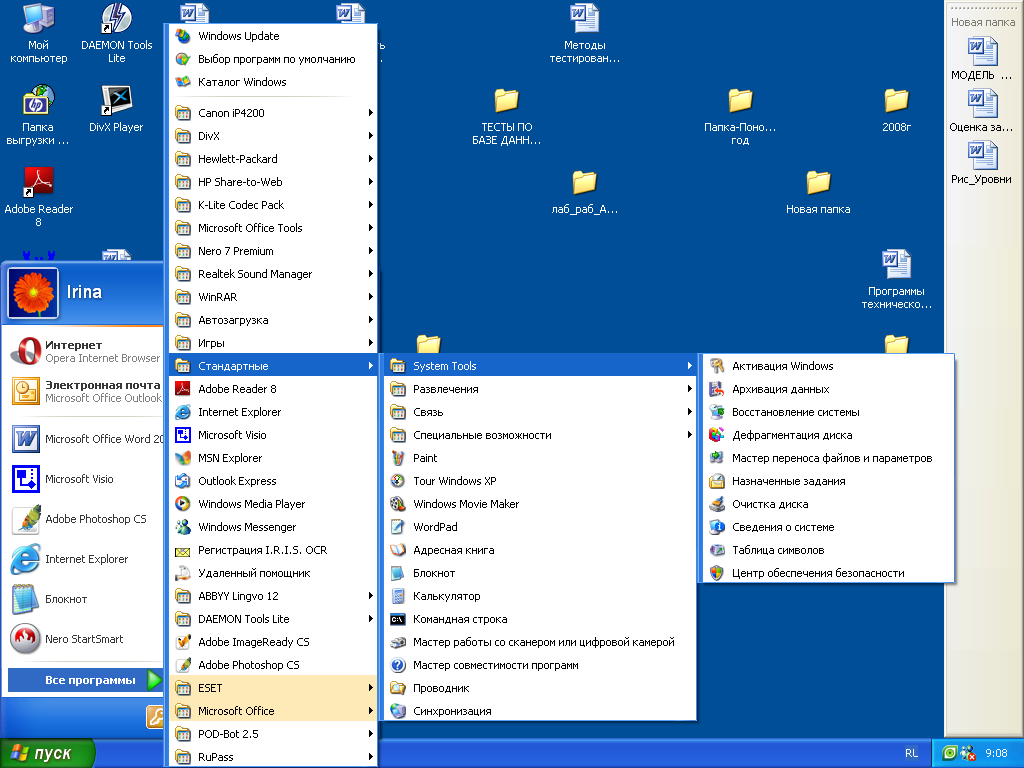Open Opera Internet Browser icon
Screen dimensions: 1024x768
tap(25, 351)
